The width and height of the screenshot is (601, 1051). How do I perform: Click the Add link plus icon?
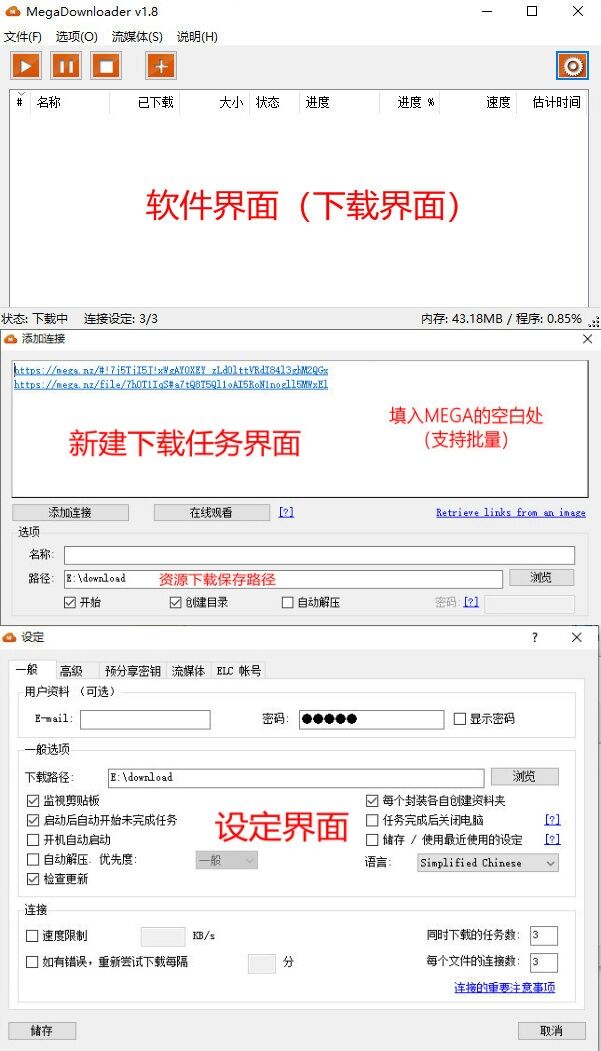coord(160,66)
